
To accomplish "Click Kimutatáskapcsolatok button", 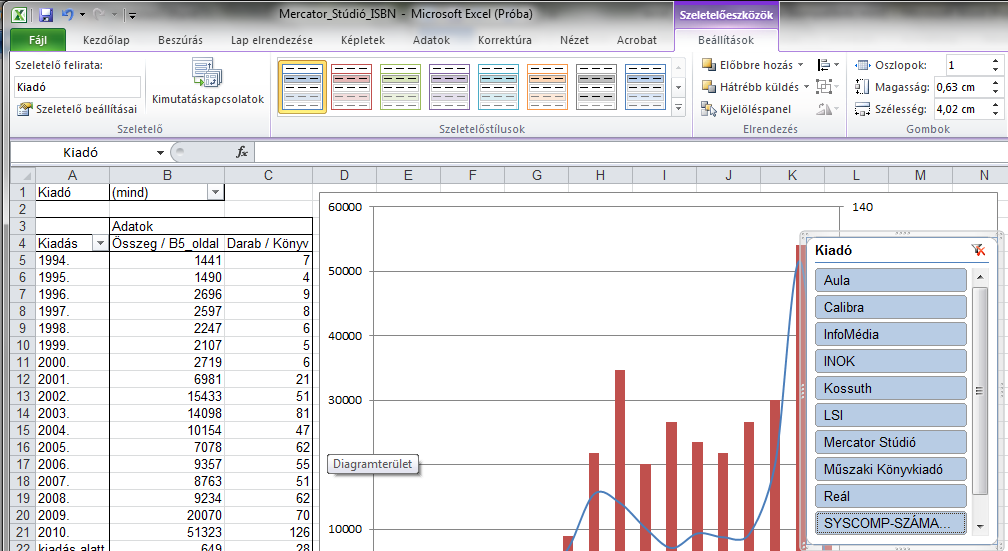I will (208, 82).
